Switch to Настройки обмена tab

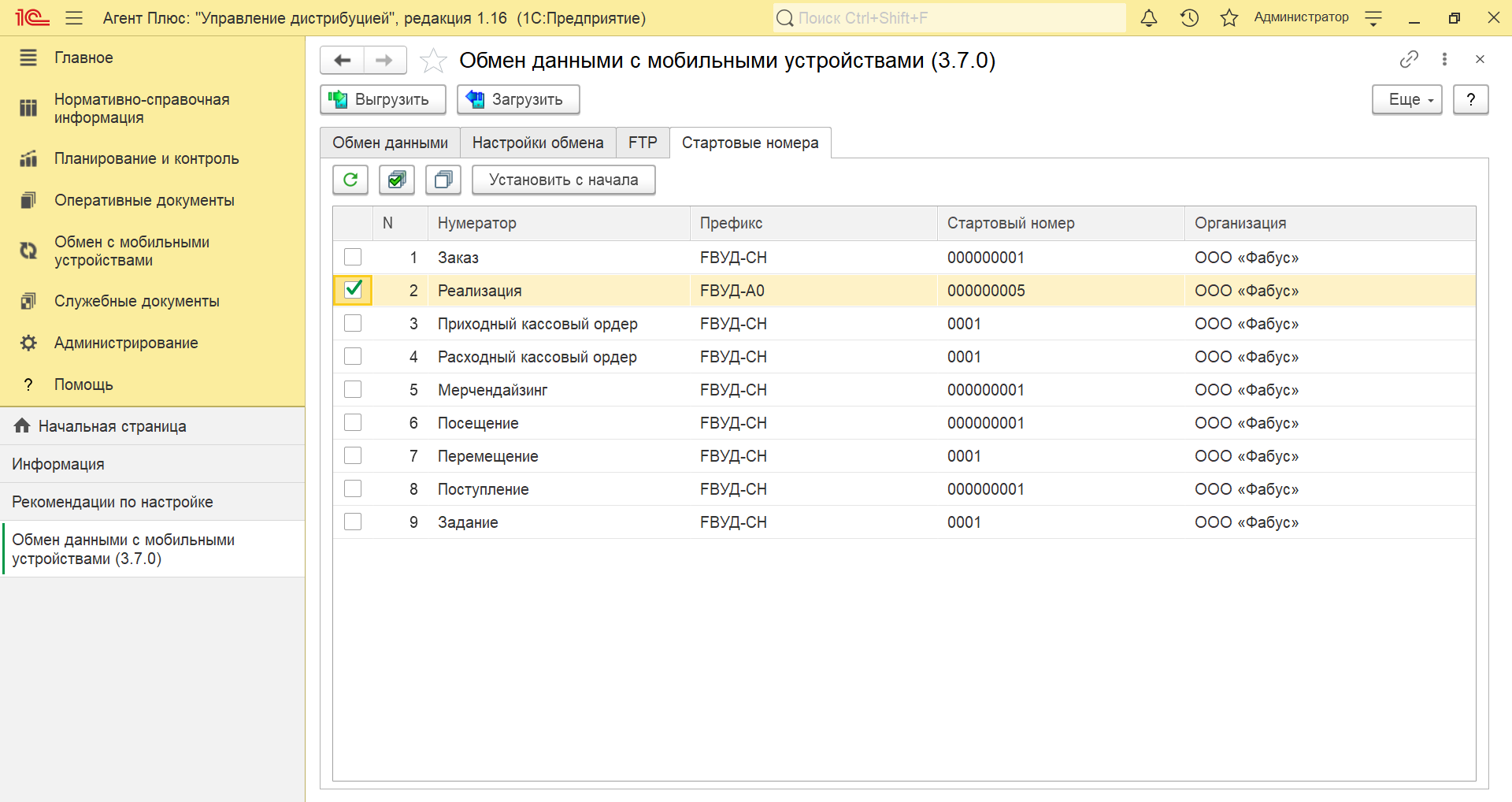point(538,143)
